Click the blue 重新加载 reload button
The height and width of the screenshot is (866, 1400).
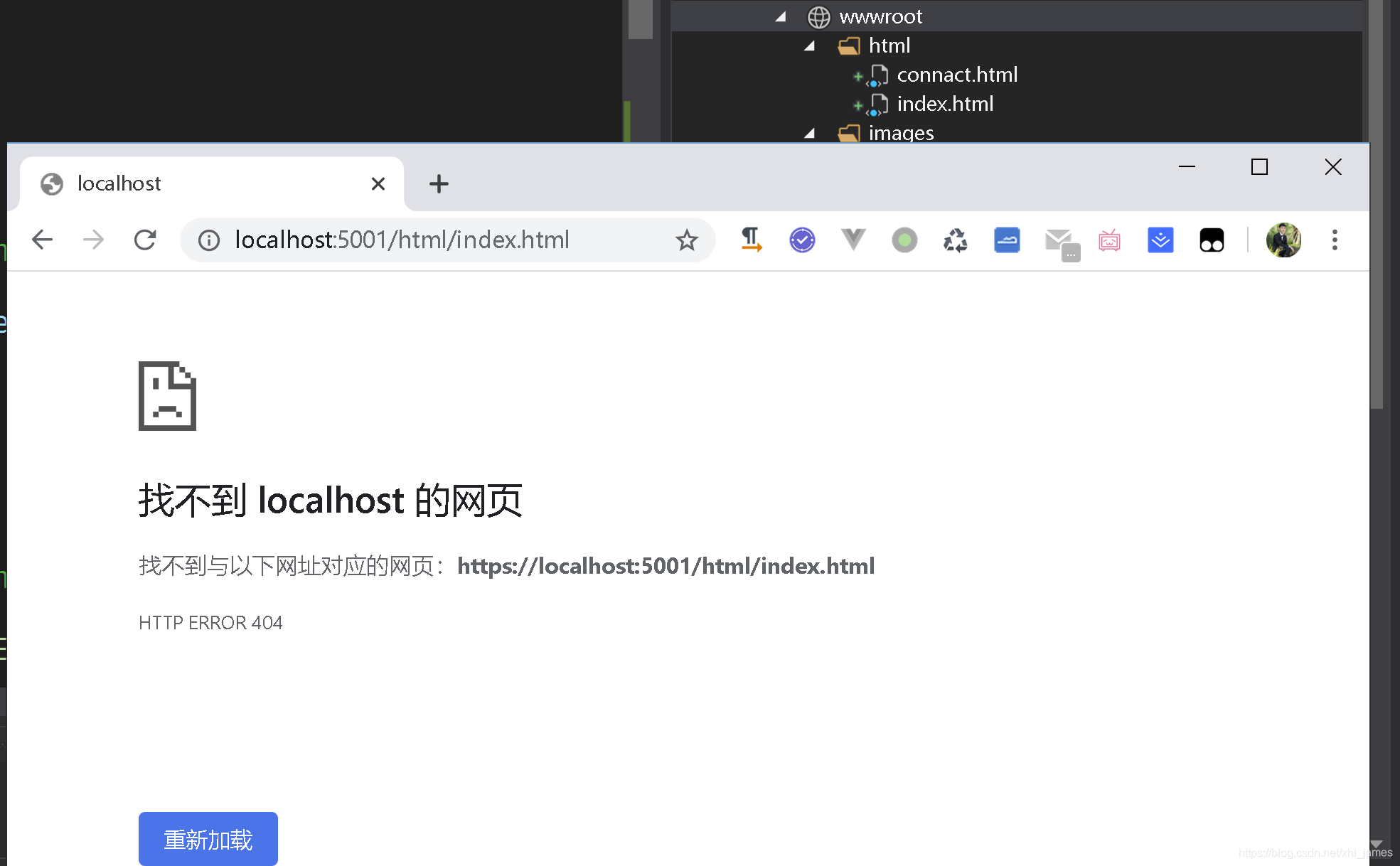[x=208, y=839]
